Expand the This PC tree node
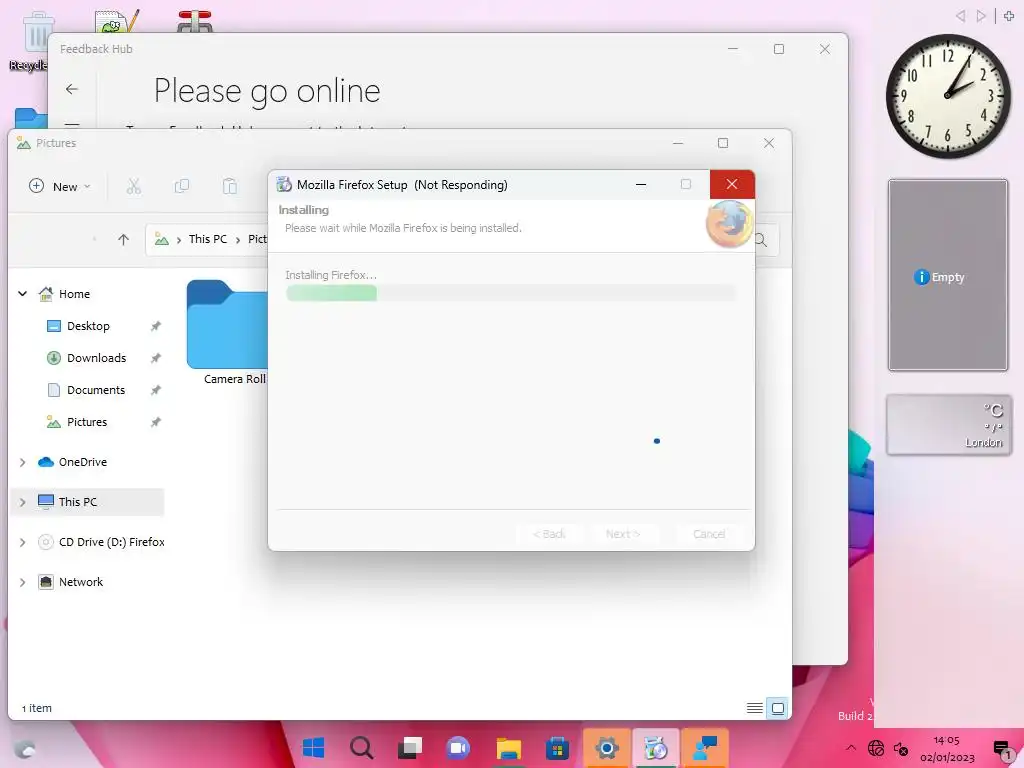The height and width of the screenshot is (768, 1024). (x=22, y=502)
